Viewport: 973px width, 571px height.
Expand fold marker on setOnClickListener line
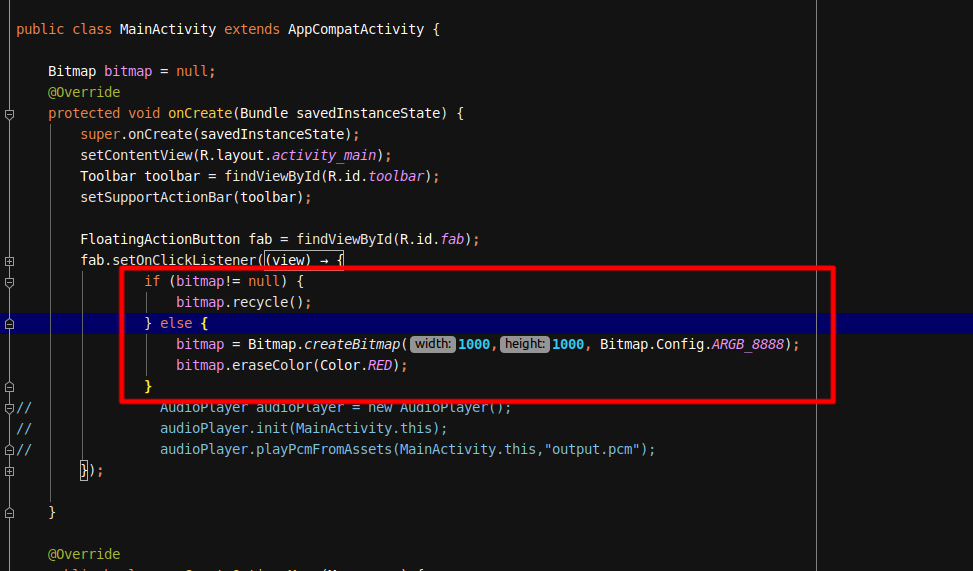[x=9, y=261]
